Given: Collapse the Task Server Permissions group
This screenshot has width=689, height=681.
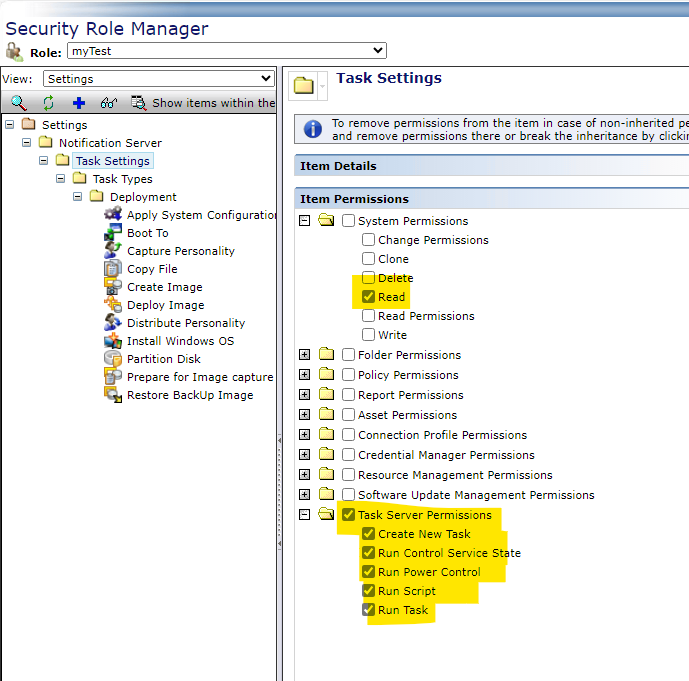Looking at the screenshot, I should (305, 515).
